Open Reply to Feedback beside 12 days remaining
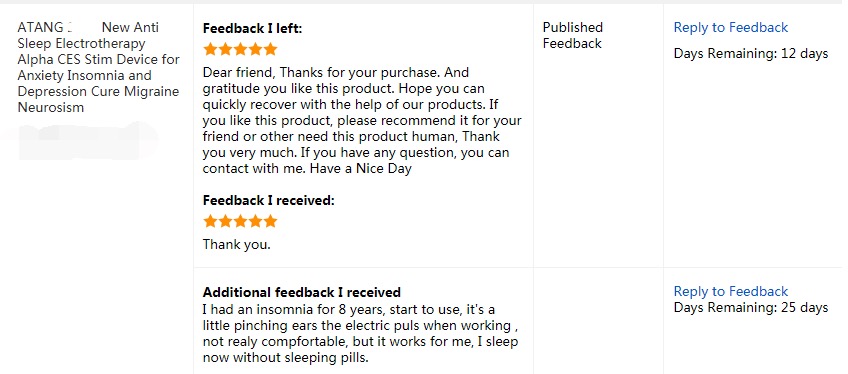This screenshot has width=848, height=374. (x=731, y=28)
